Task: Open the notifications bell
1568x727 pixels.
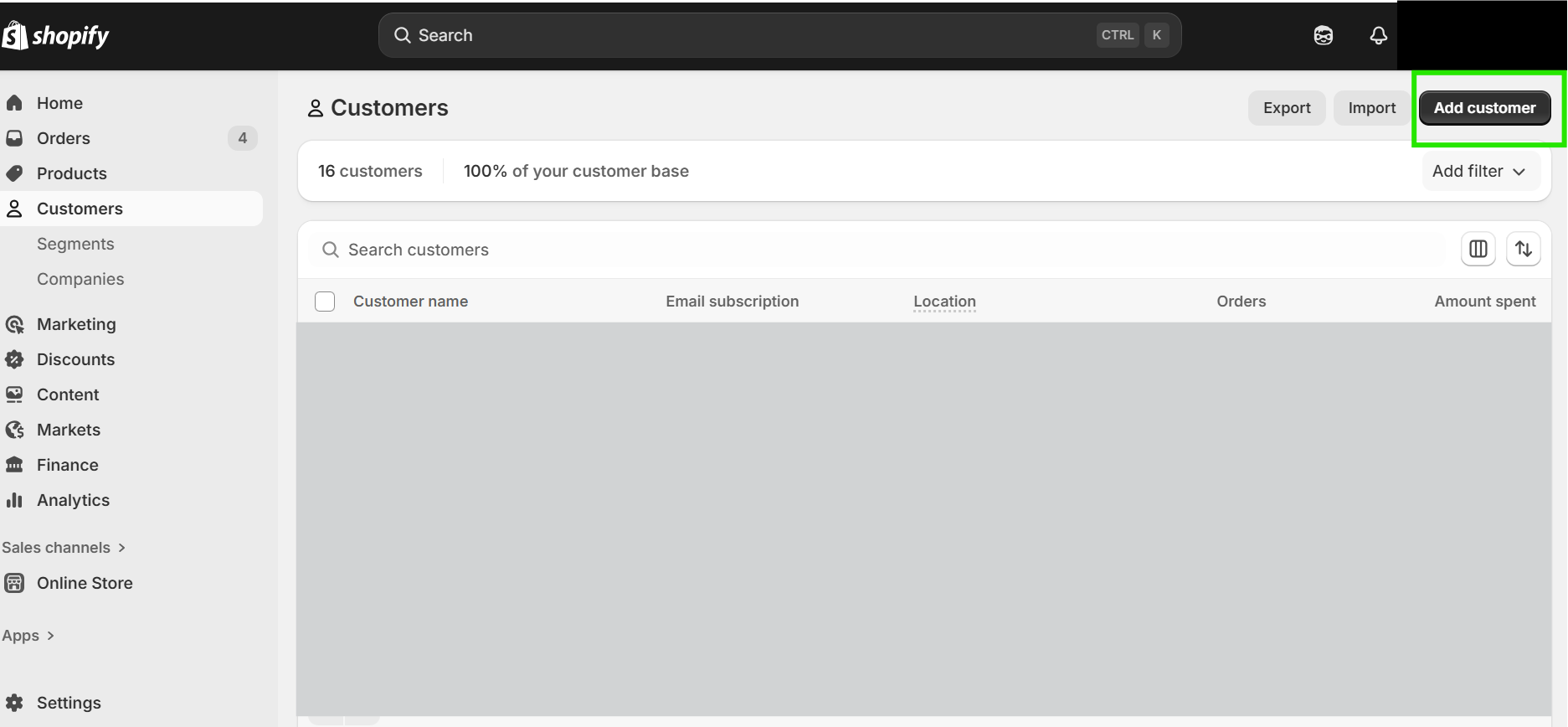Action: [1378, 35]
